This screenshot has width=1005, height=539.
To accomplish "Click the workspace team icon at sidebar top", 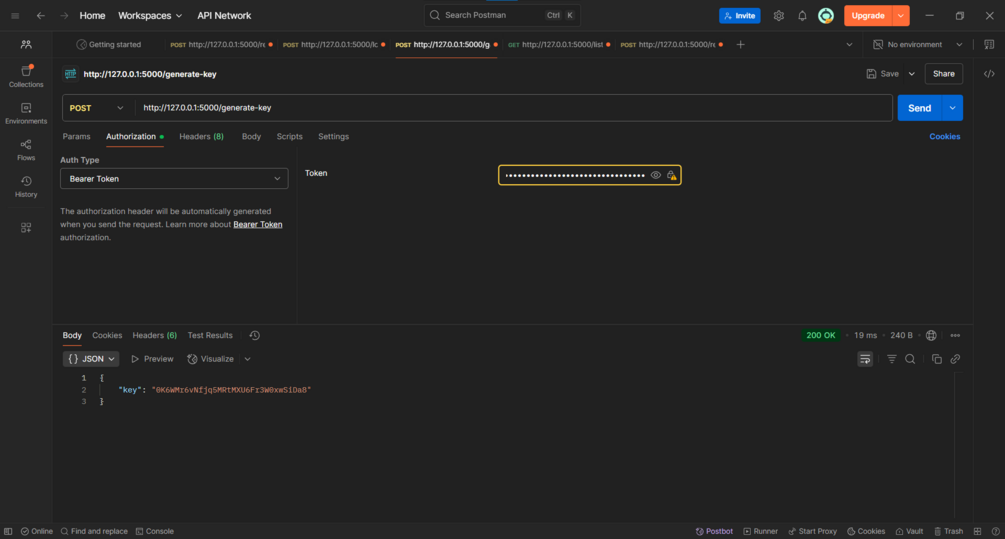I will tap(26, 44).
